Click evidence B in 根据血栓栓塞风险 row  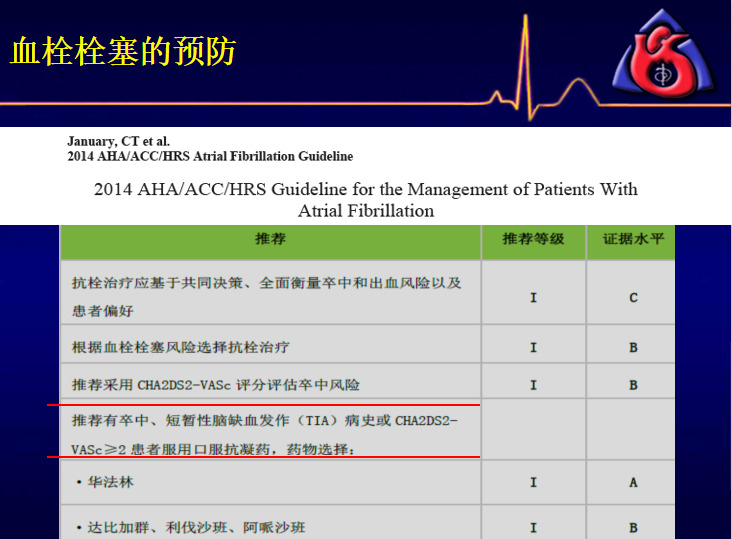633,347
